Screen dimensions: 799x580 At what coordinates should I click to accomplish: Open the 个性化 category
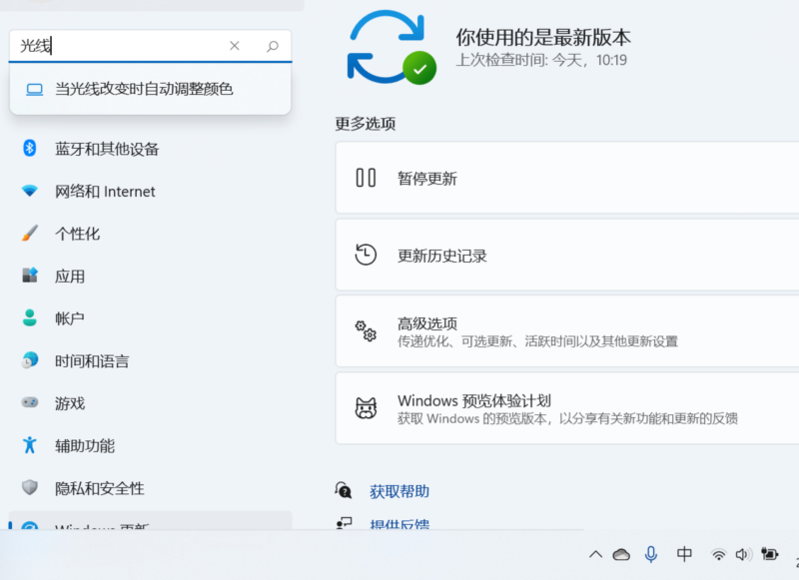coord(77,233)
